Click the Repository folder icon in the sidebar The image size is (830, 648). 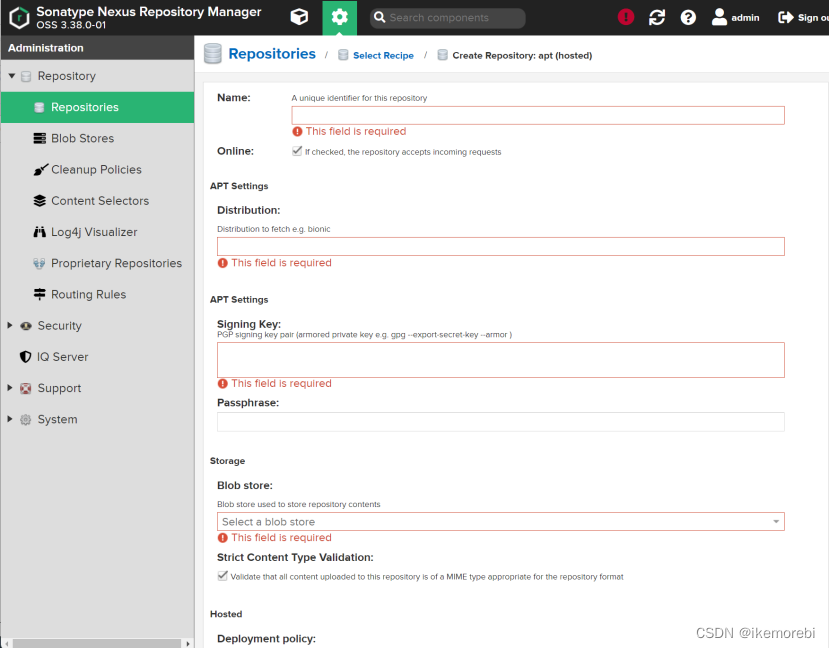click(26, 76)
